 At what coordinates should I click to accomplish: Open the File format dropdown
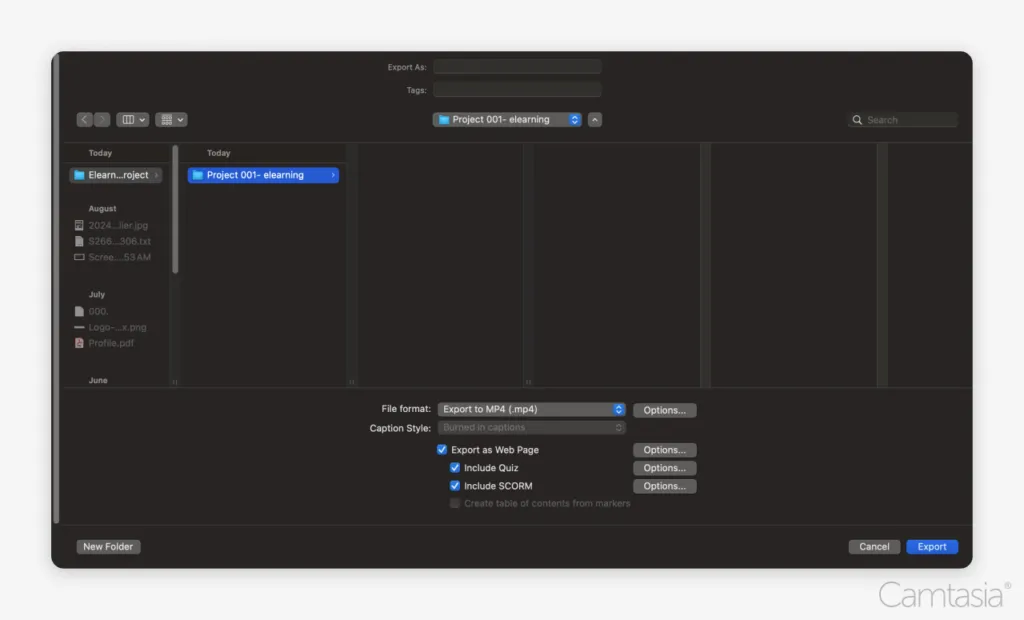pyautogui.click(x=532, y=409)
